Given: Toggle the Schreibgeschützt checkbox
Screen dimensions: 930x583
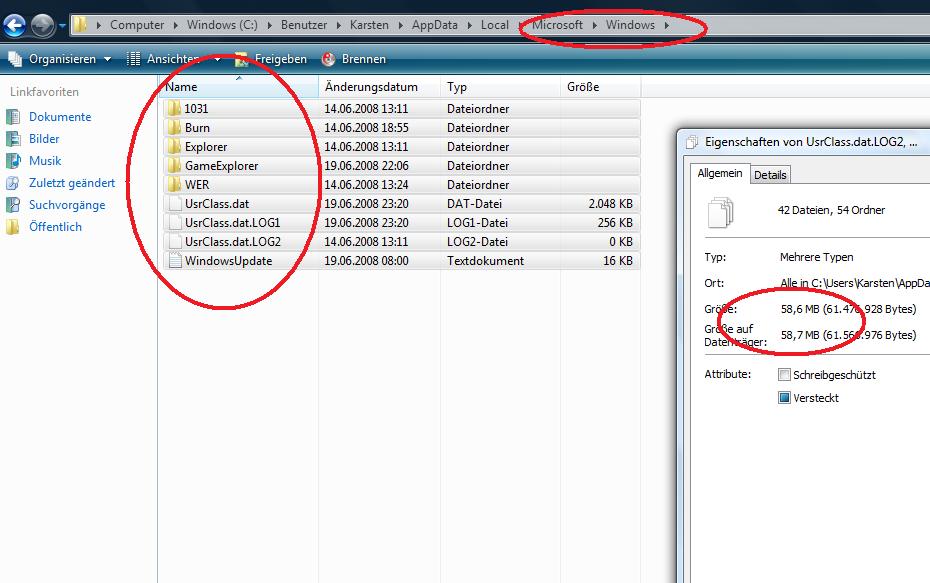Looking at the screenshot, I should 784,375.
